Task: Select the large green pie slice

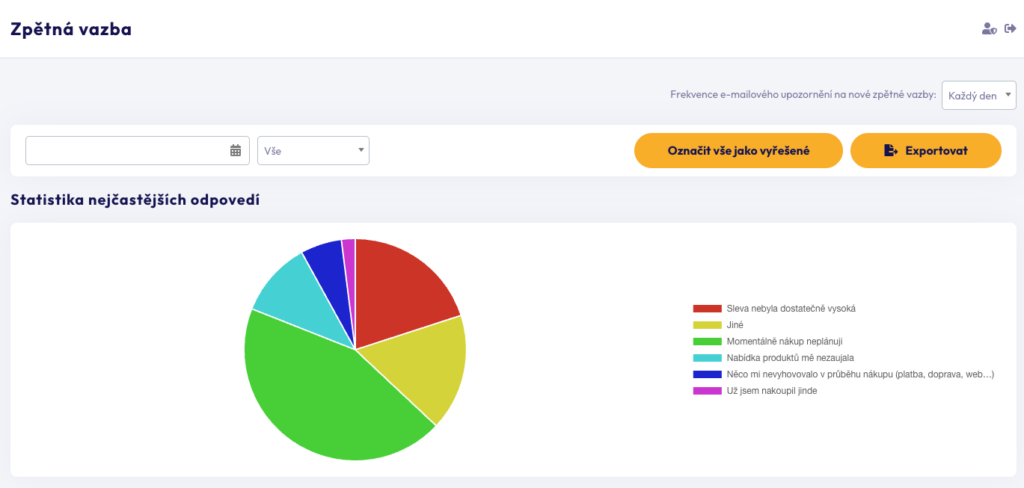Action: point(320,400)
